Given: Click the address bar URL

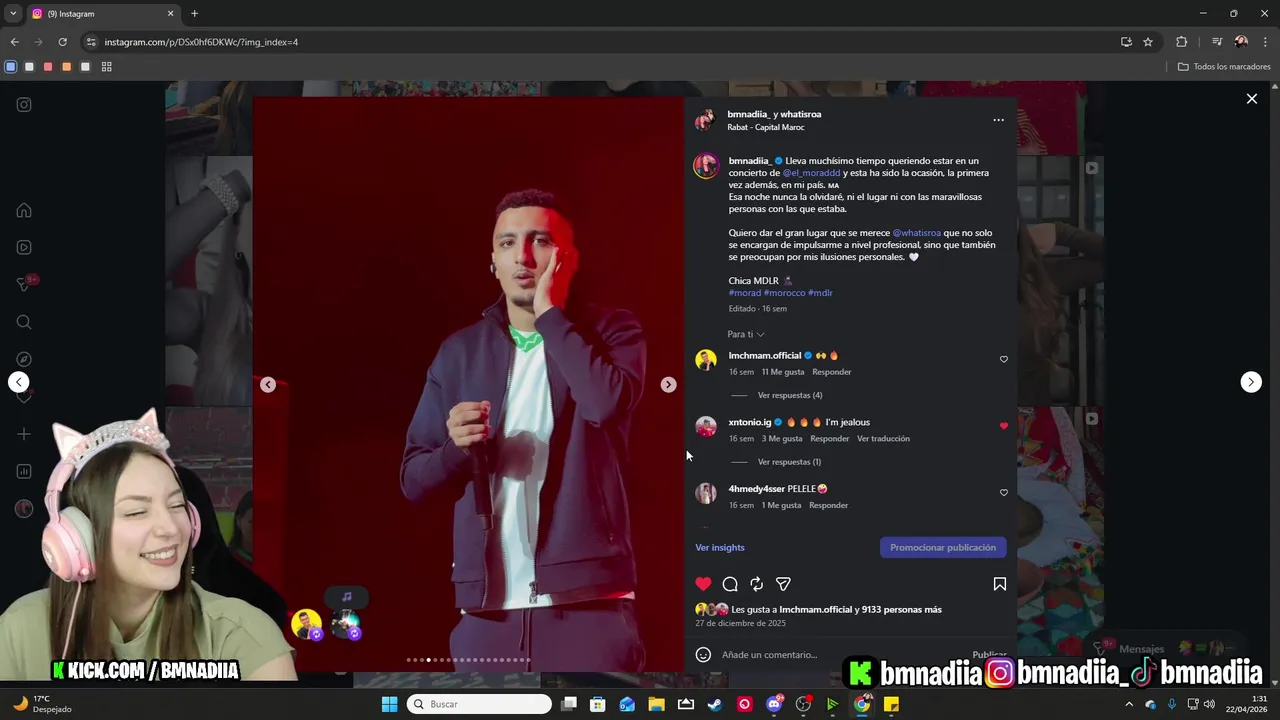Looking at the screenshot, I should pos(201,42).
